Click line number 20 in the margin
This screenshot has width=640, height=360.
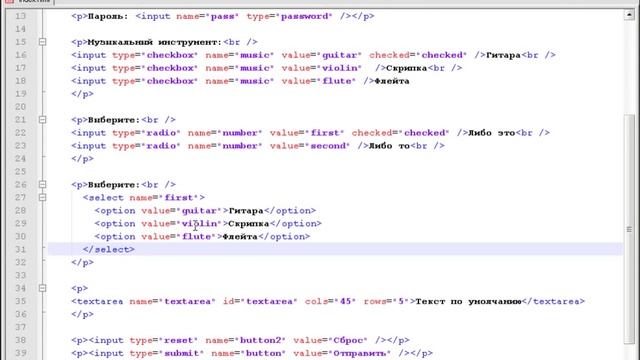tap(20, 107)
